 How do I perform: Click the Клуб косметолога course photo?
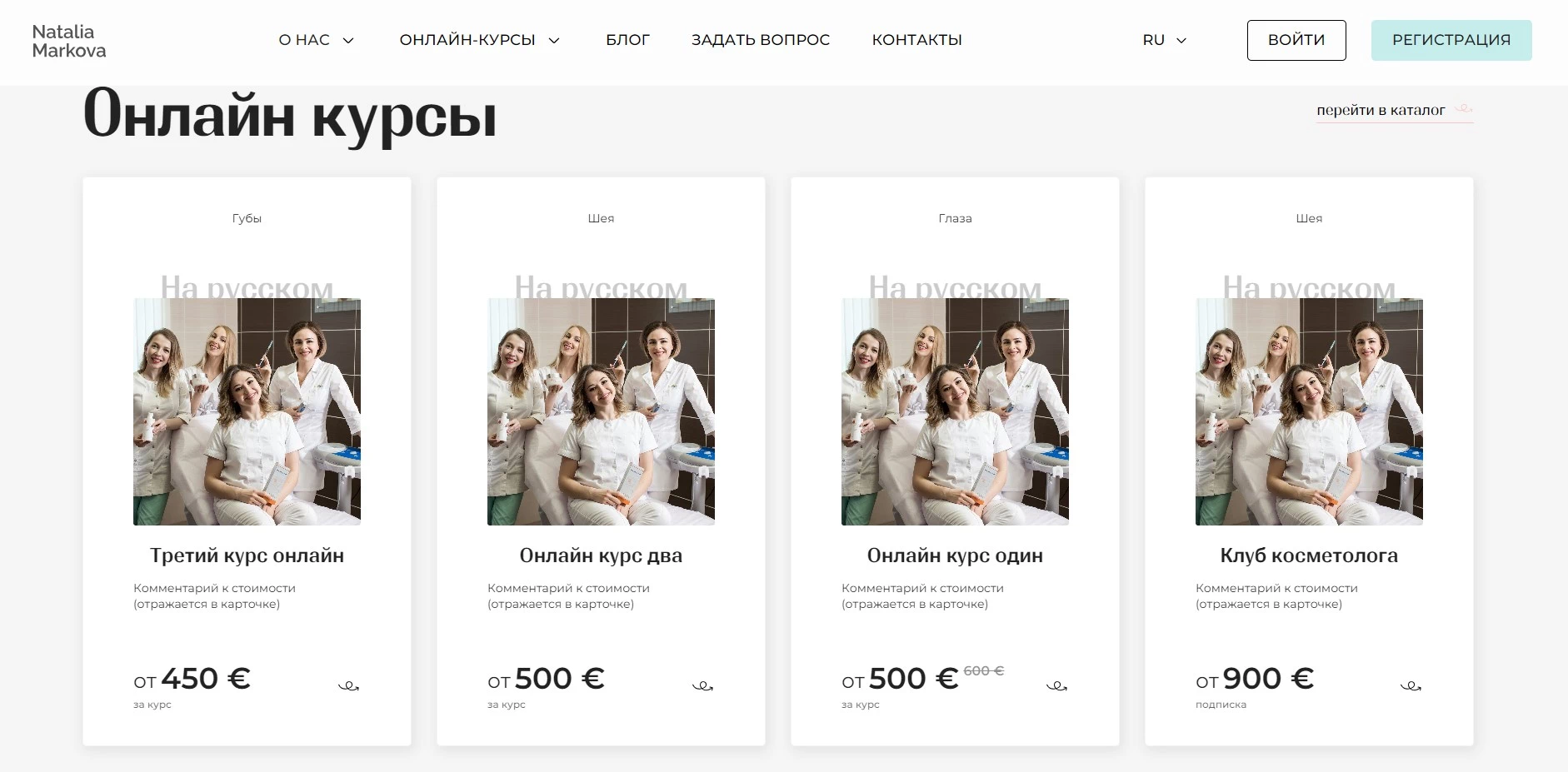[x=1309, y=411]
